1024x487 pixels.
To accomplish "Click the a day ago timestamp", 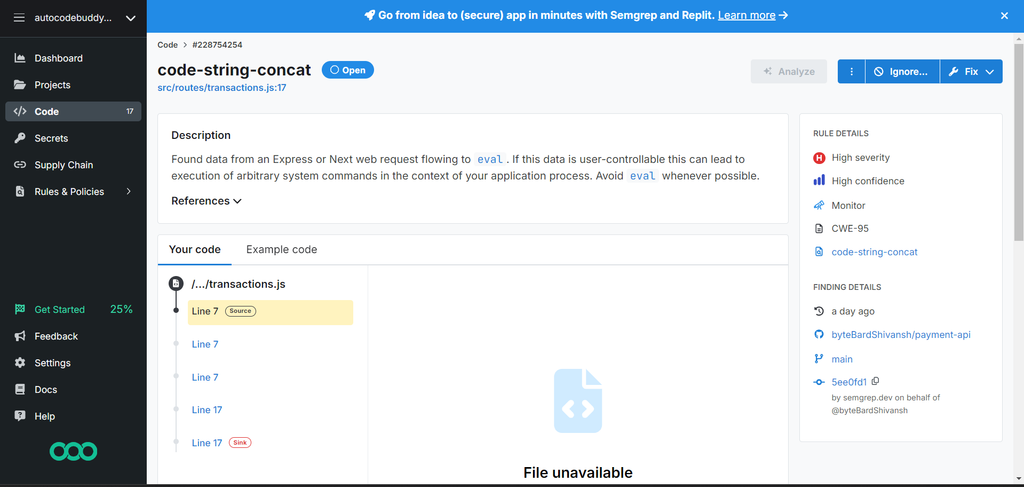I will pos(853,311).
